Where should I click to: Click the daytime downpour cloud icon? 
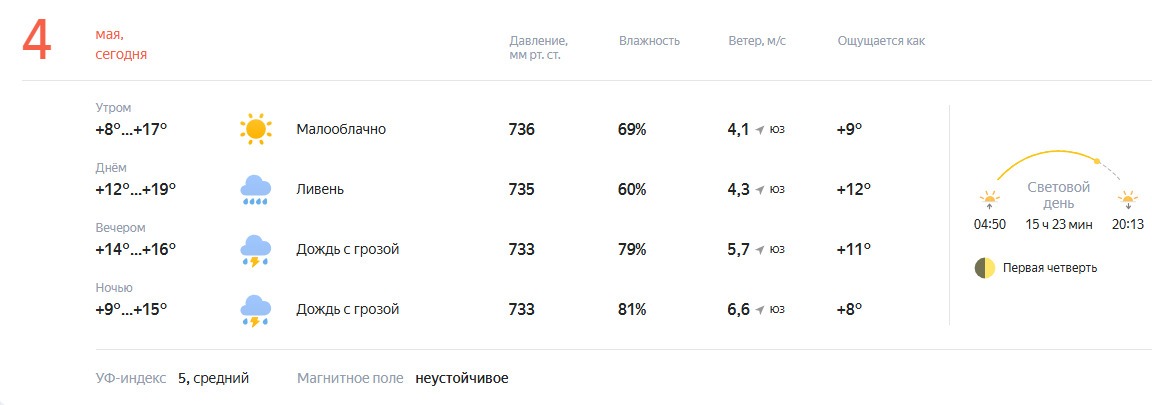[x=256, y=190]
